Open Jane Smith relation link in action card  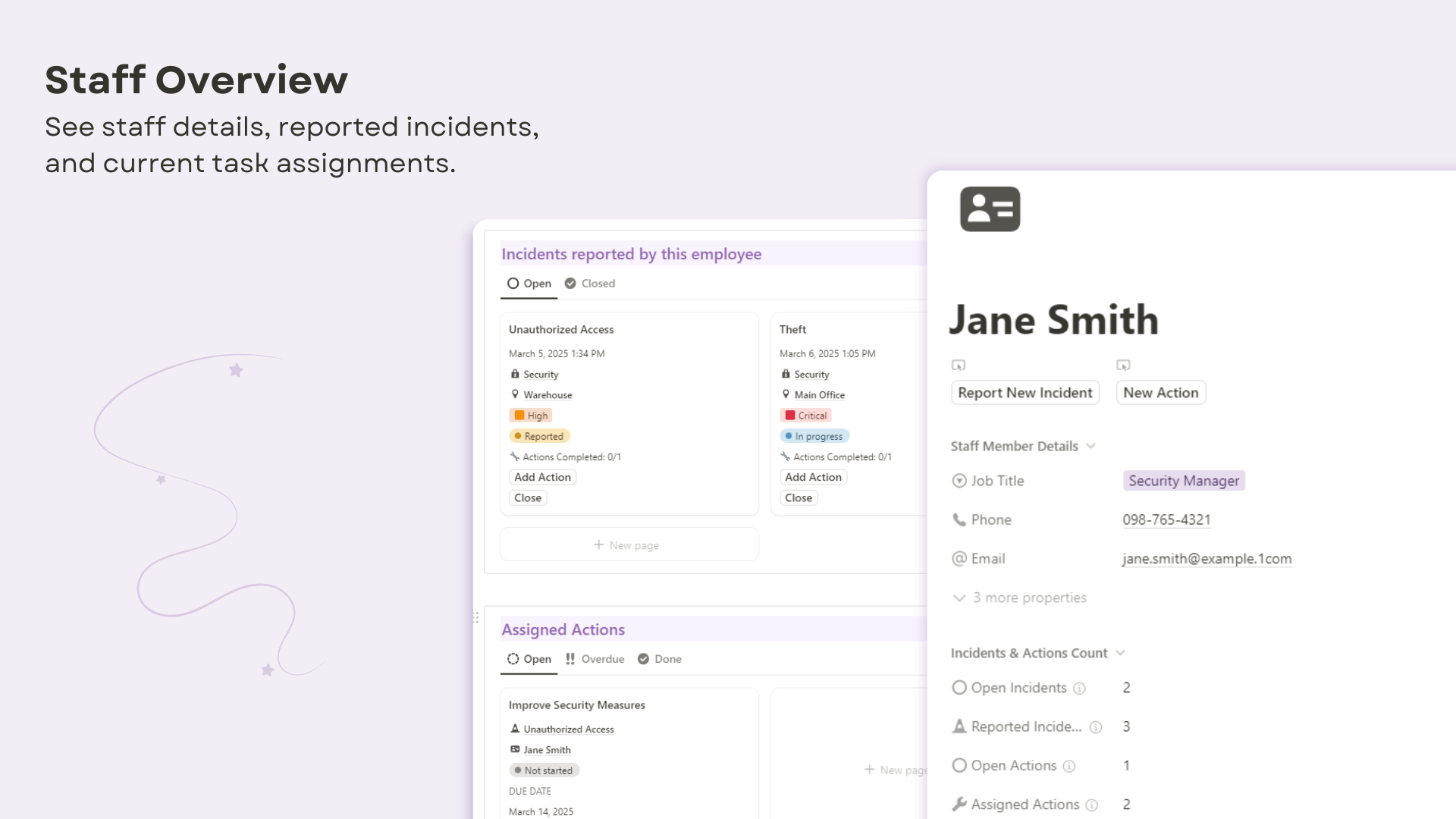[x=547, y=749]
